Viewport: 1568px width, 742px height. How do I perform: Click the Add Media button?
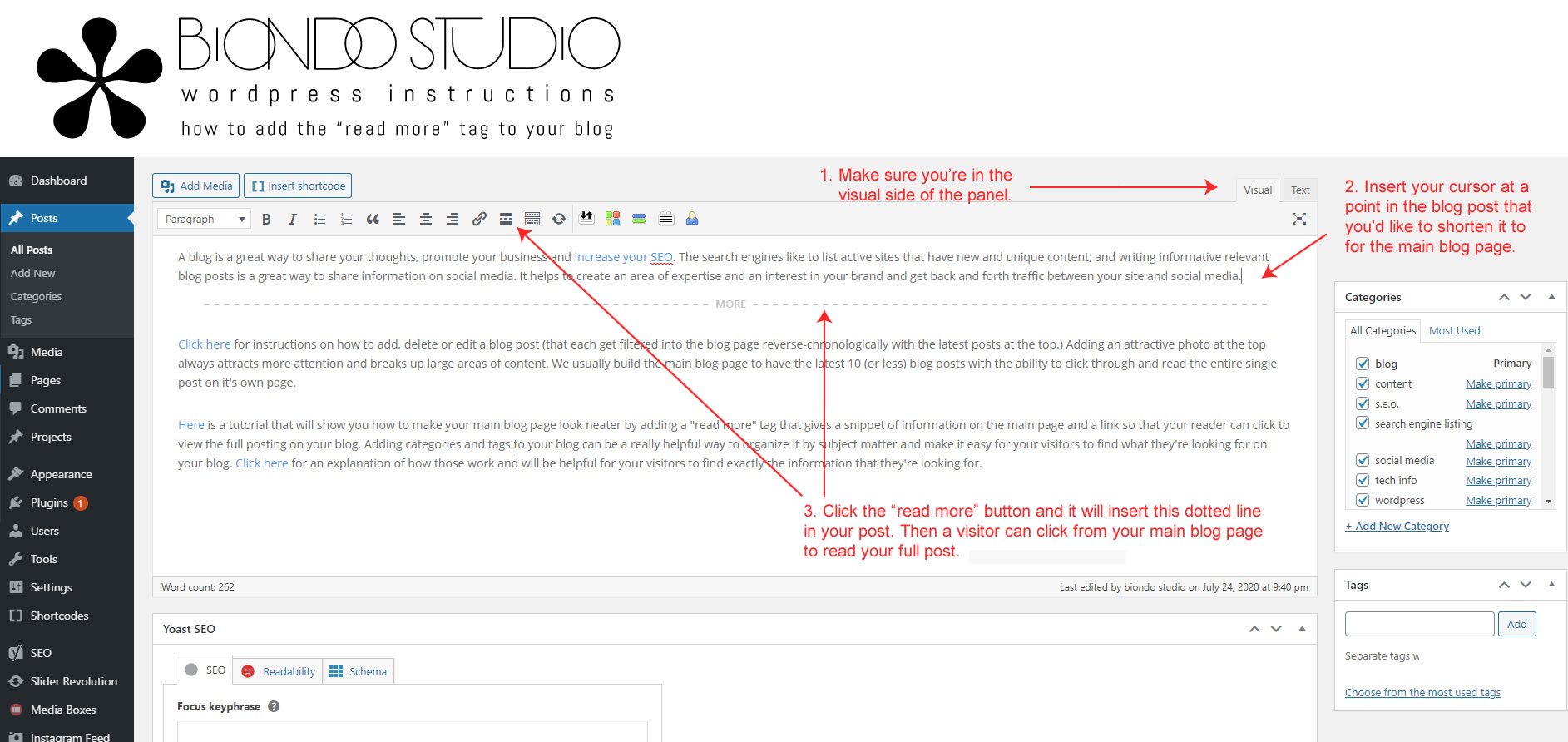(x=195, y=185)
